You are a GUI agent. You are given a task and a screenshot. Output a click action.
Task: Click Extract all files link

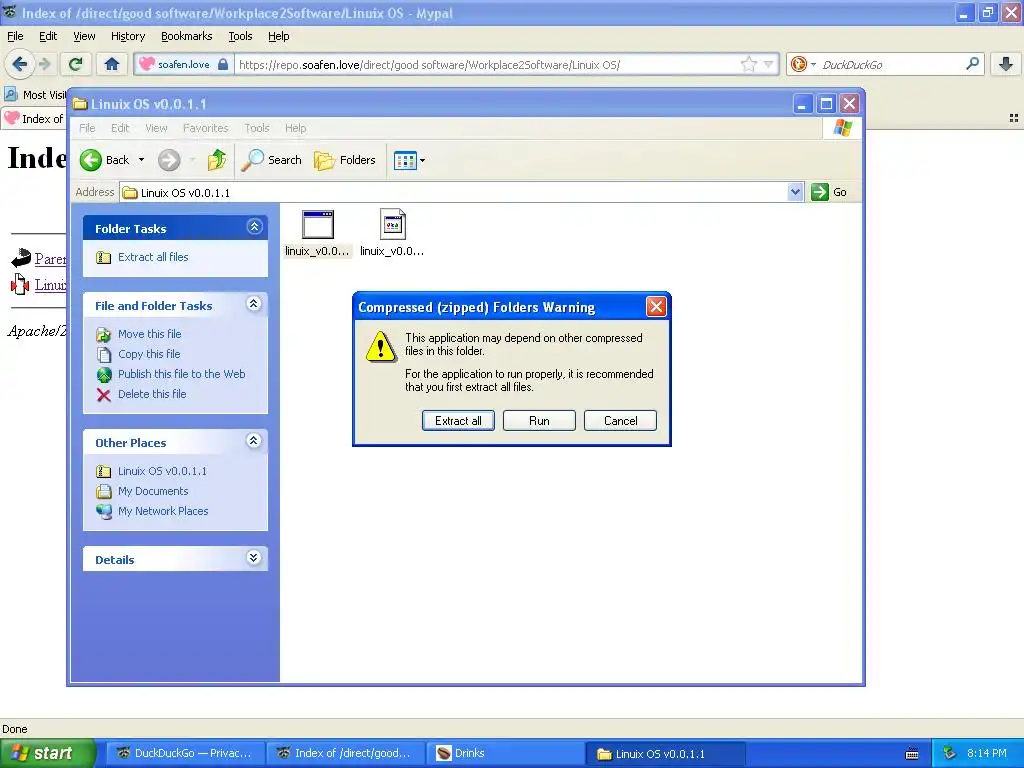point(153,257)
